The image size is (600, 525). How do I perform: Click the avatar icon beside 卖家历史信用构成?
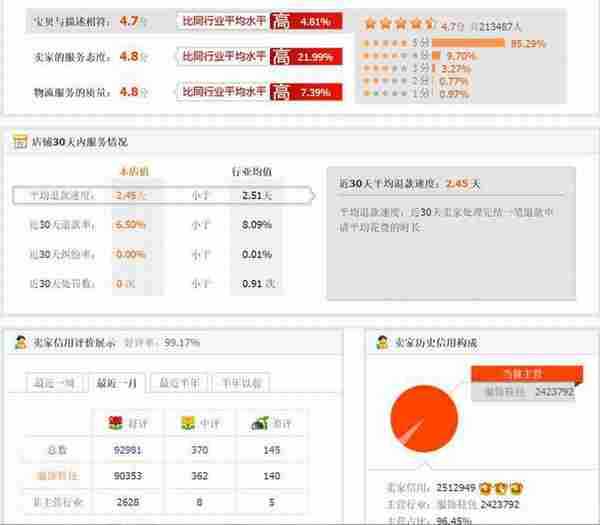(382, 343)
